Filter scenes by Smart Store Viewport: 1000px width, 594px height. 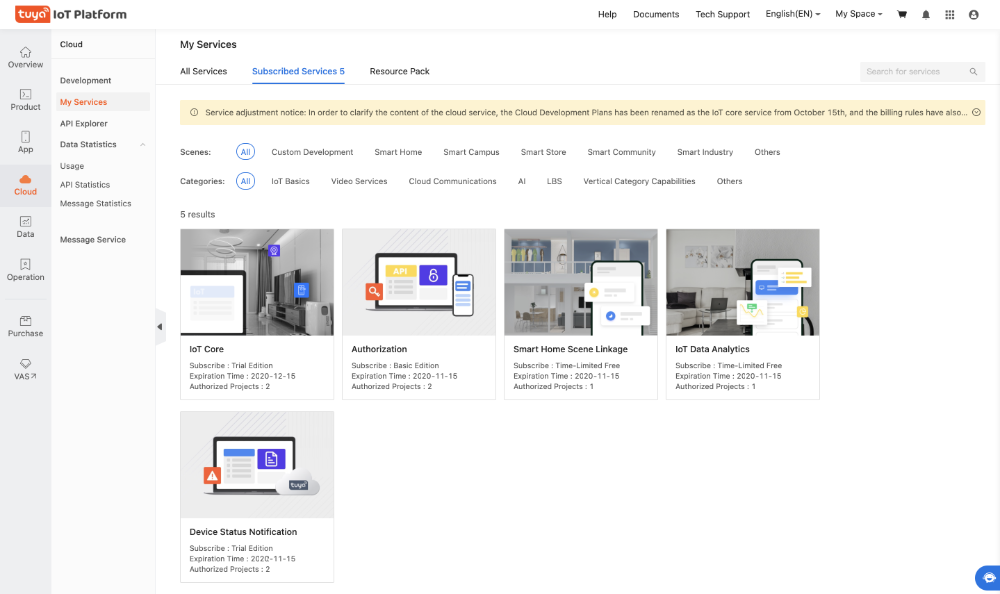tap(543, 152)
